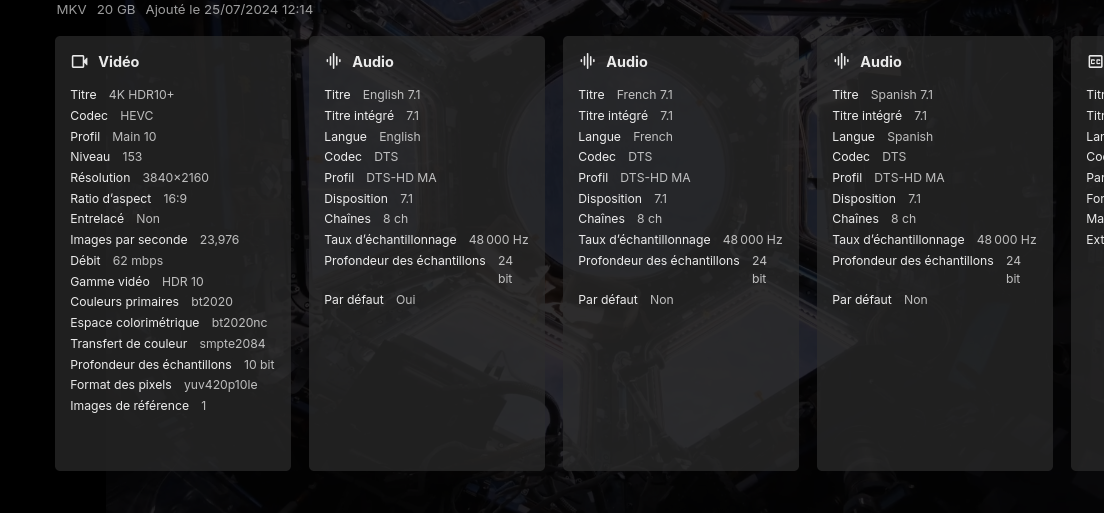Click the MKV container label
This screenshot has height=513, width=1104.
pos(71,10)
